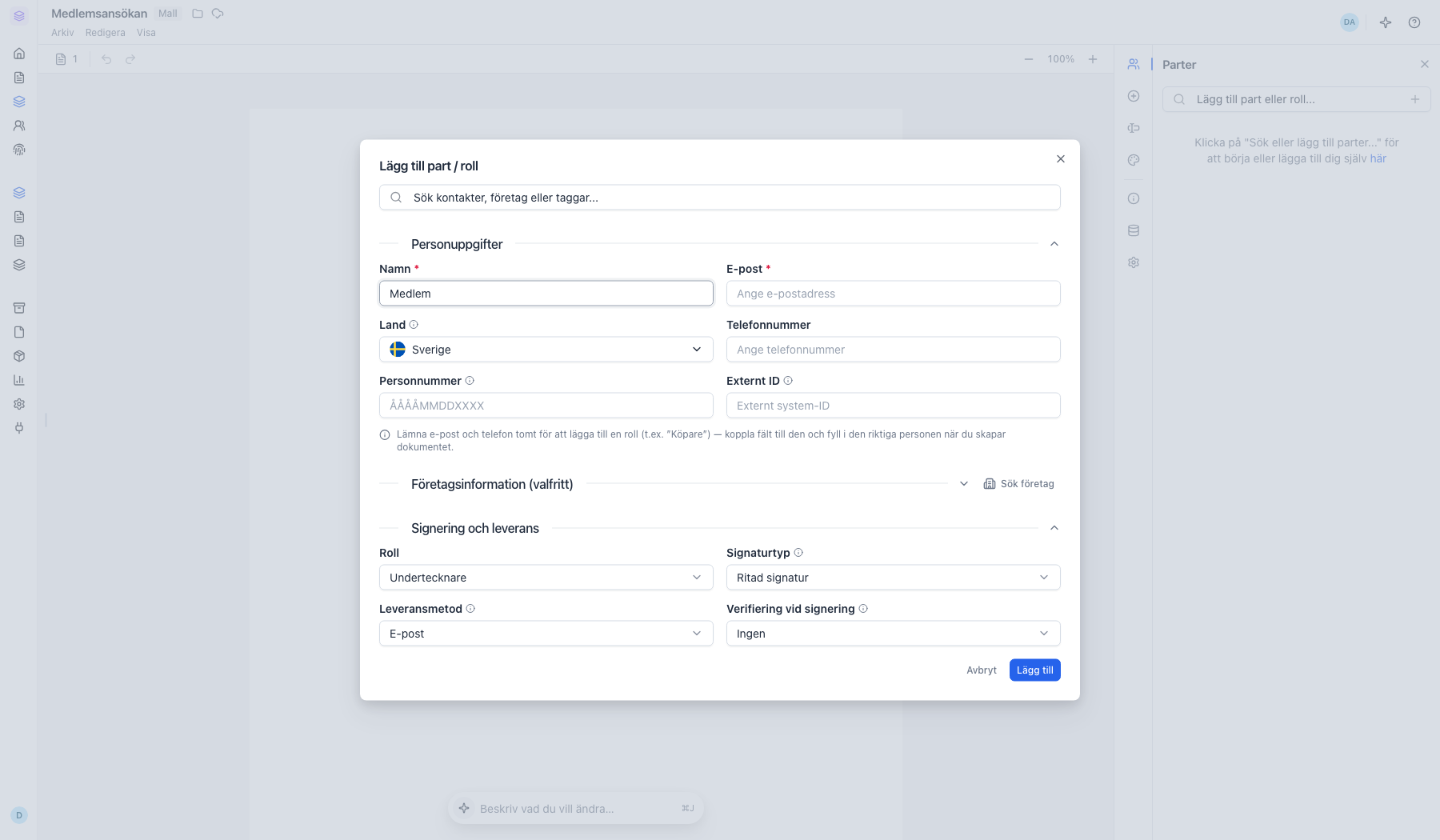The width and height of the screenshot is (1440, 840).
Task: Click the Externt ID input field
Action: coord(894,406)
